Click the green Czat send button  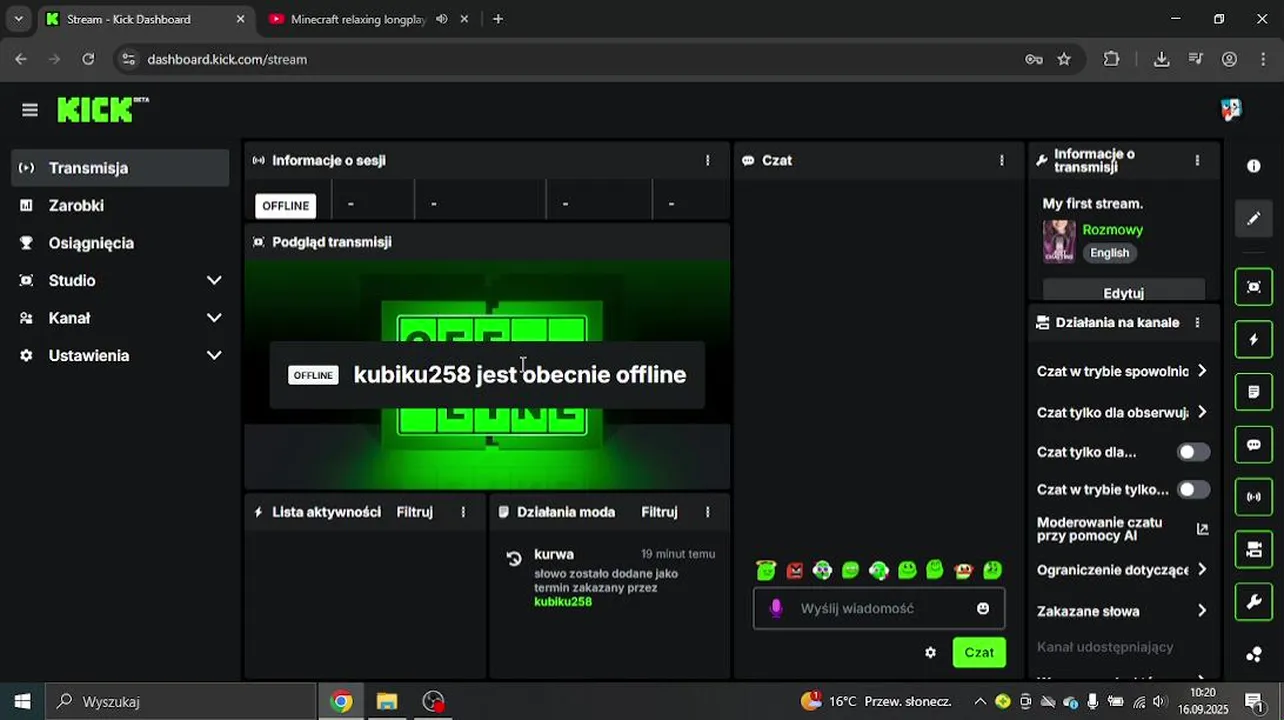click(x=979, y=652)
